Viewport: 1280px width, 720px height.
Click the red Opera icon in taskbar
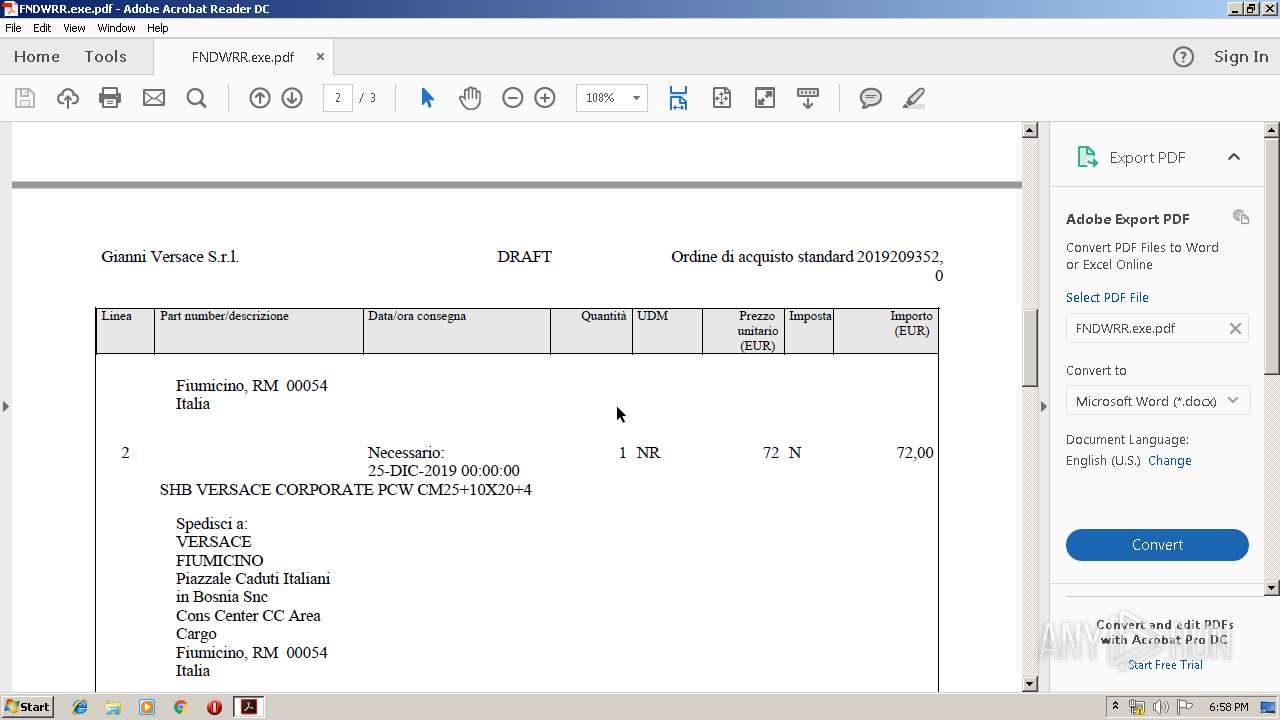[x=214, y=707]
